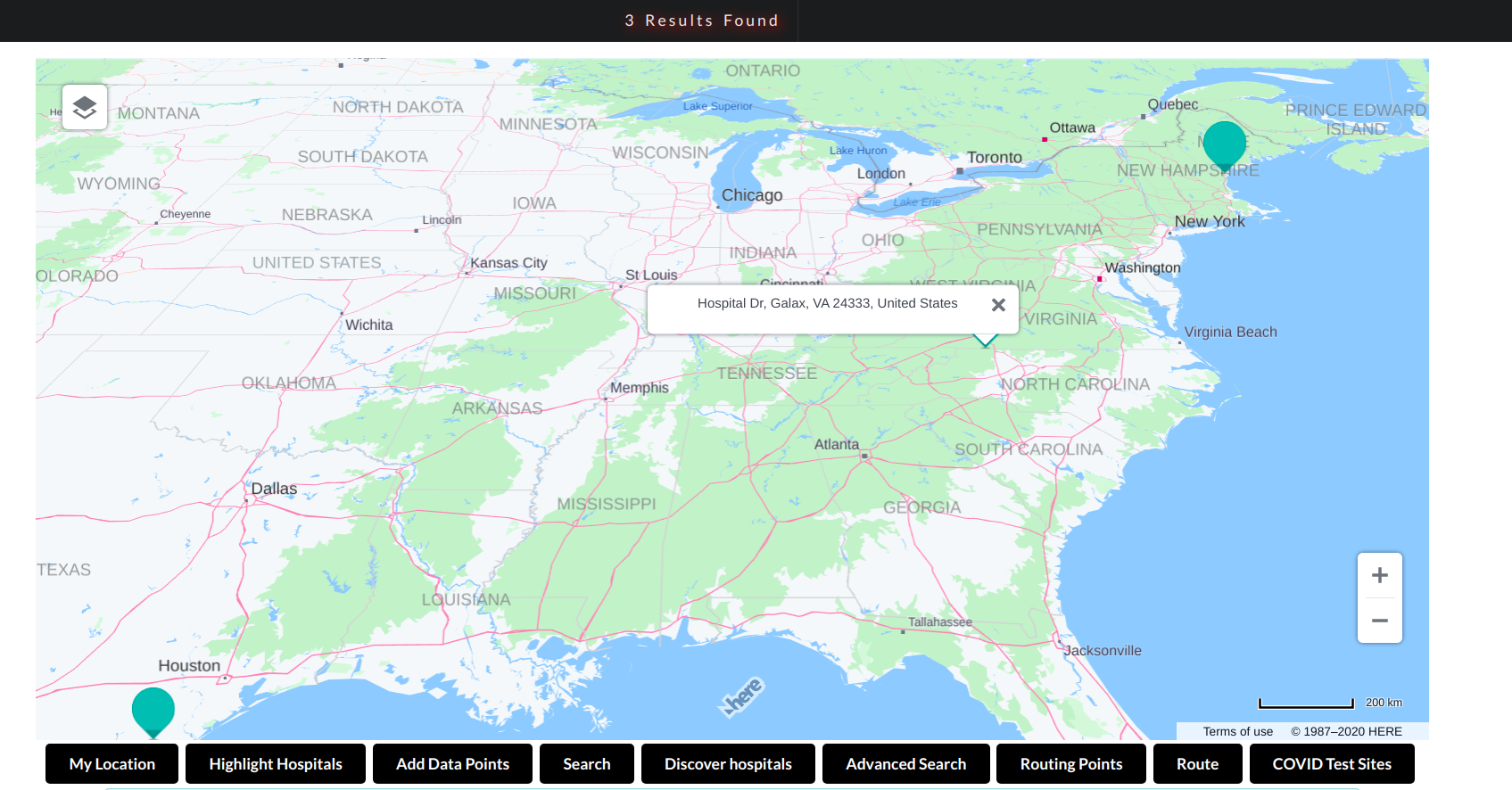
Task: Click the Hospital Dr, Galax address text
Action: pyautogui.click(x=827, y=303)
